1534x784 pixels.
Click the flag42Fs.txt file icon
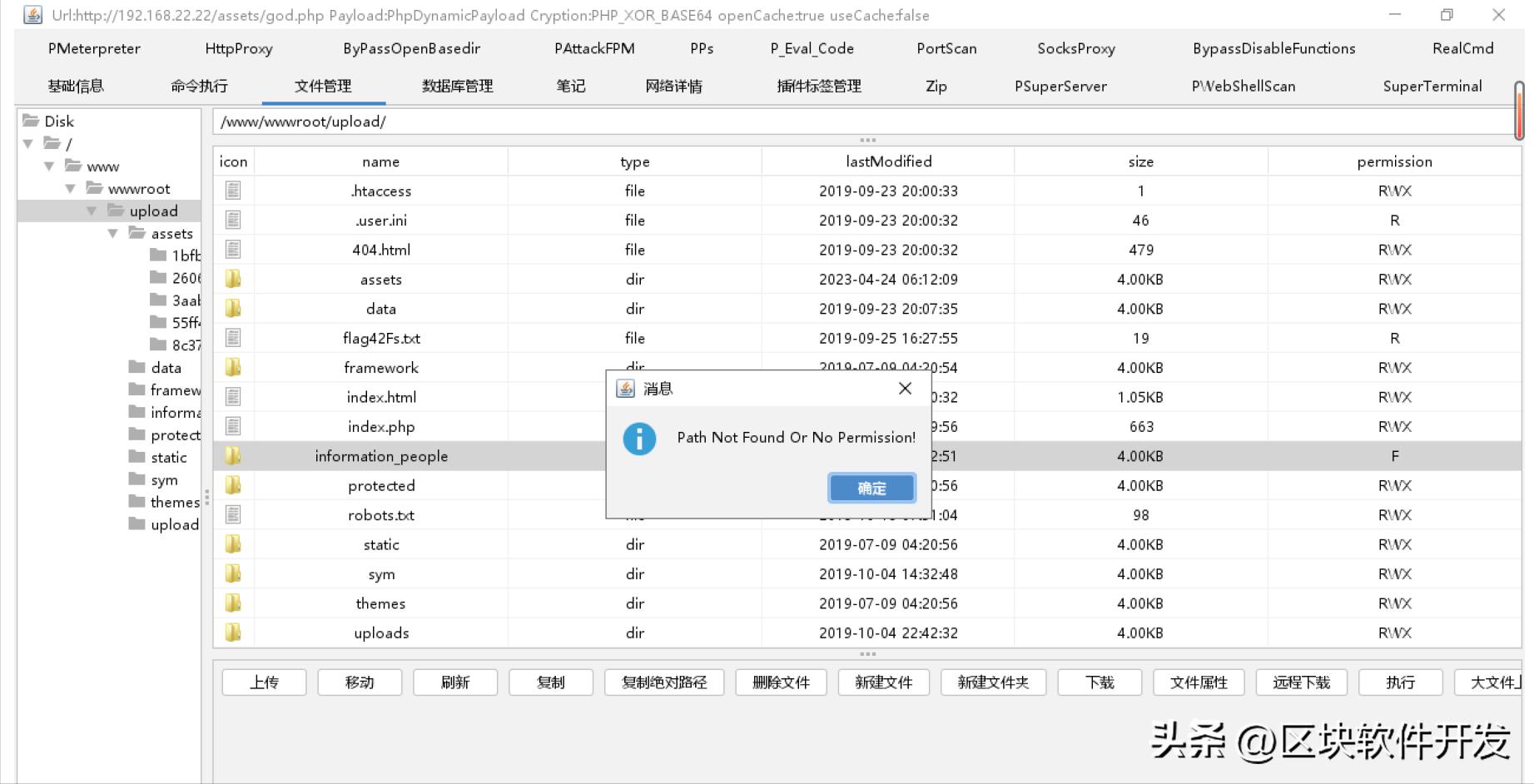point(233,338)
